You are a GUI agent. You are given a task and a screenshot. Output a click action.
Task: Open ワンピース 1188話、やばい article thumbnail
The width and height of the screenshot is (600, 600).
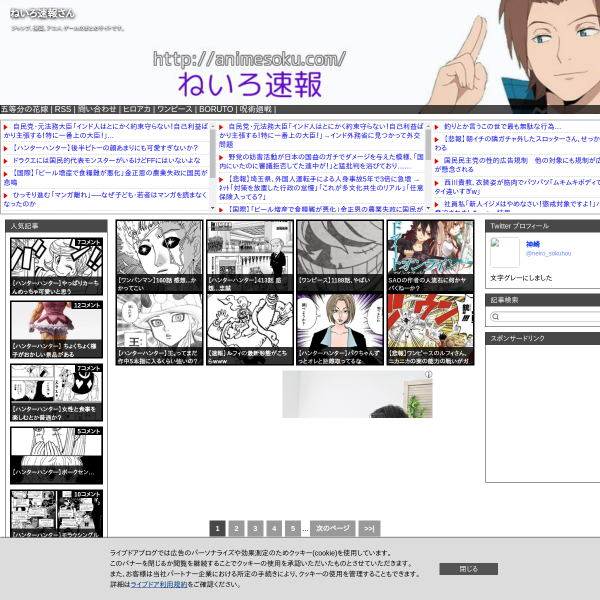(340, 256)
